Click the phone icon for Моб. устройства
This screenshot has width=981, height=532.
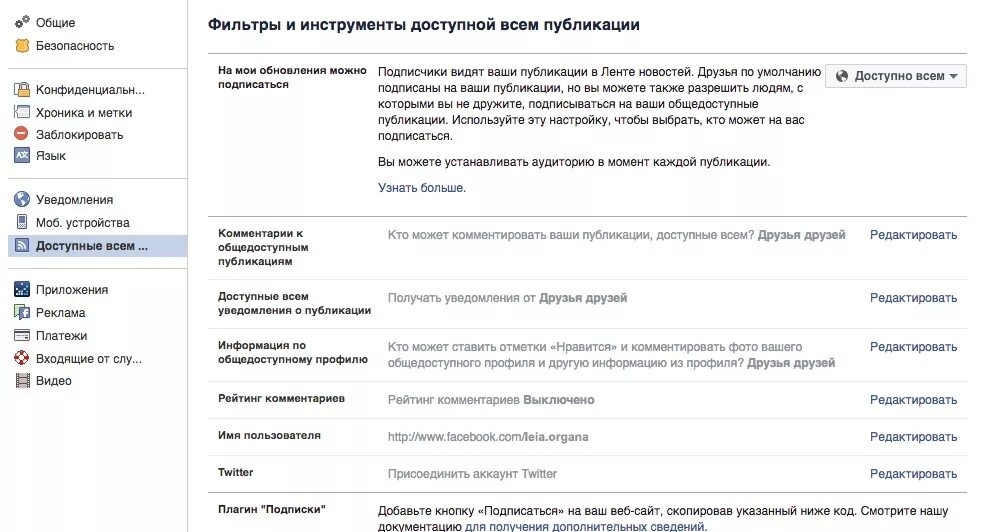[22, 222]
